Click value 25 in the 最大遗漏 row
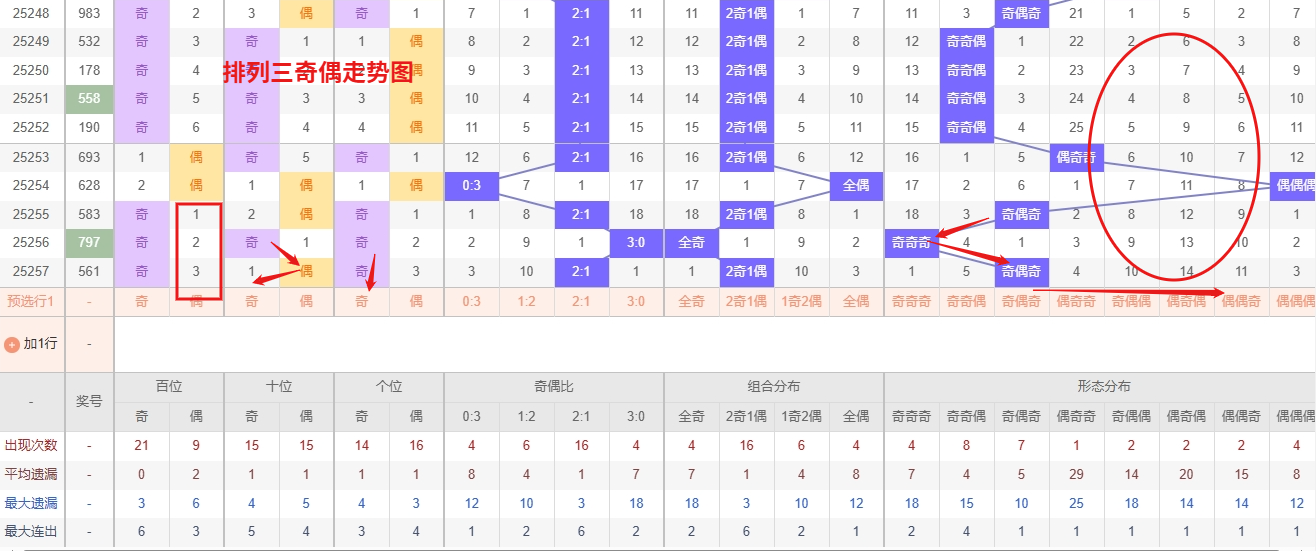Viewport: 1316px width, 551px height. click(1076, 503)
